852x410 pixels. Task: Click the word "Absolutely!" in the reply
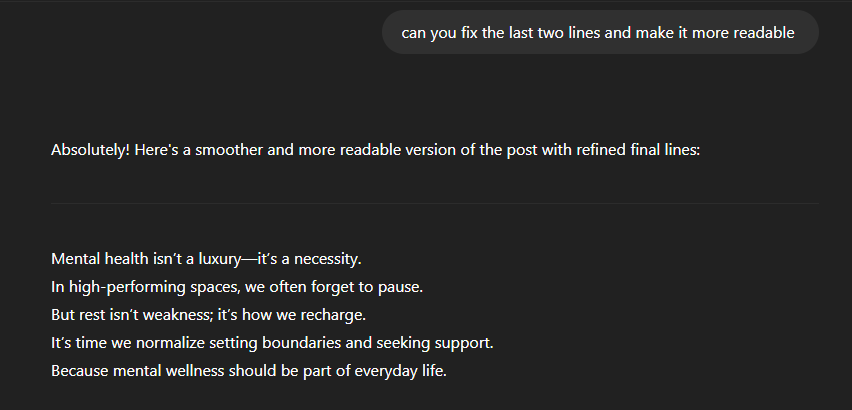click(x=90, y=150)
